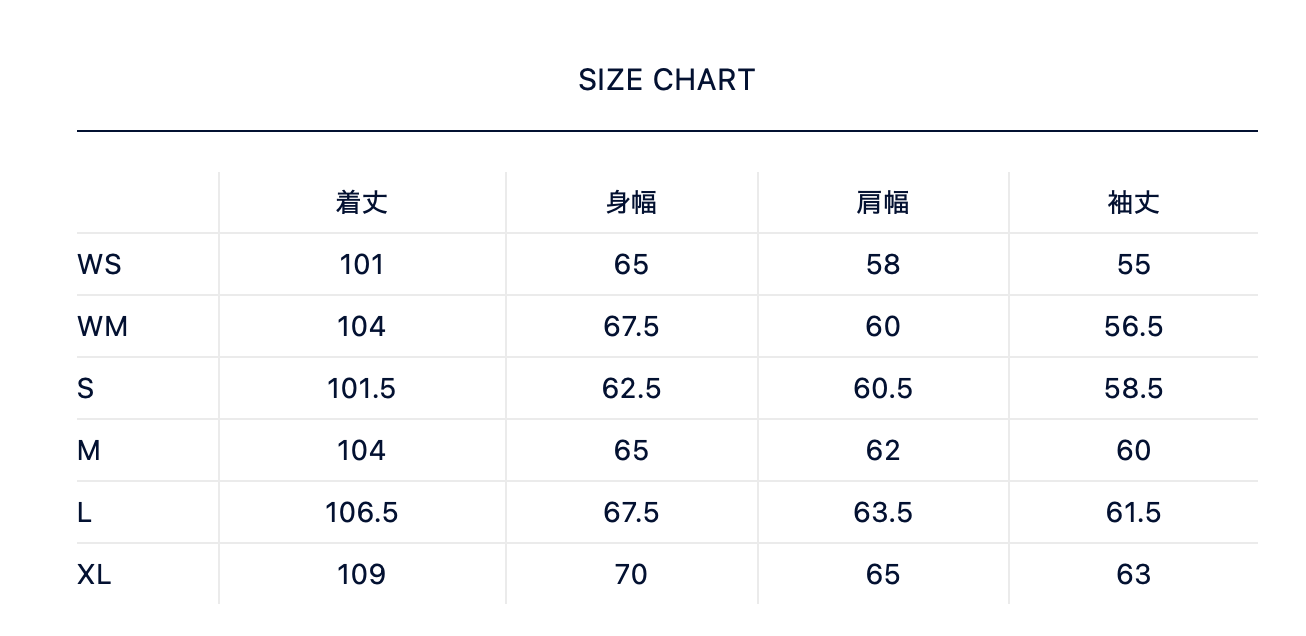
Task: Select the WM size row label
Action: [x=102, y=327]
